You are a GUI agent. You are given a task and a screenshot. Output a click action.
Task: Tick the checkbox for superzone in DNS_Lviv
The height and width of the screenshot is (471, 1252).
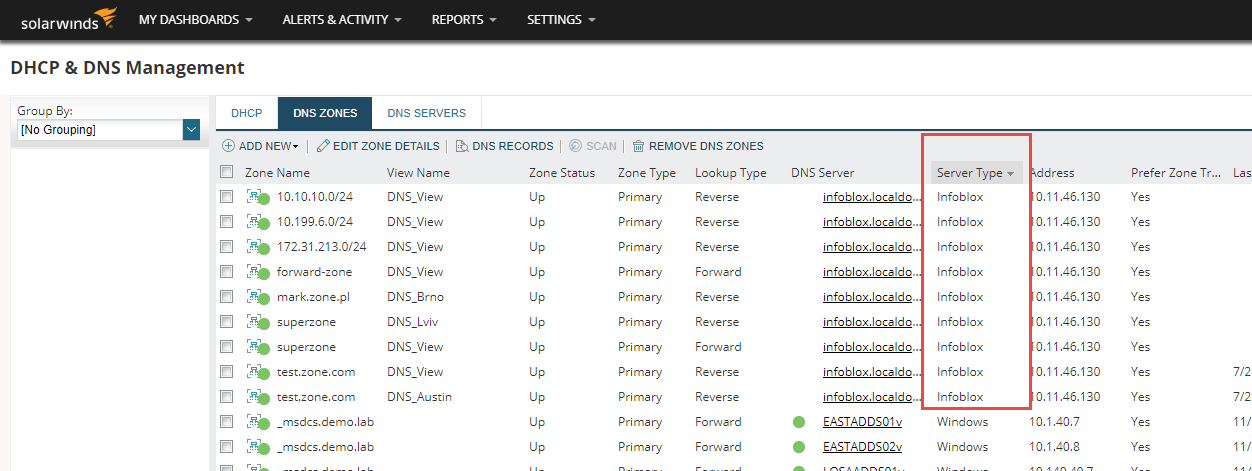click(x=227, y=322)
